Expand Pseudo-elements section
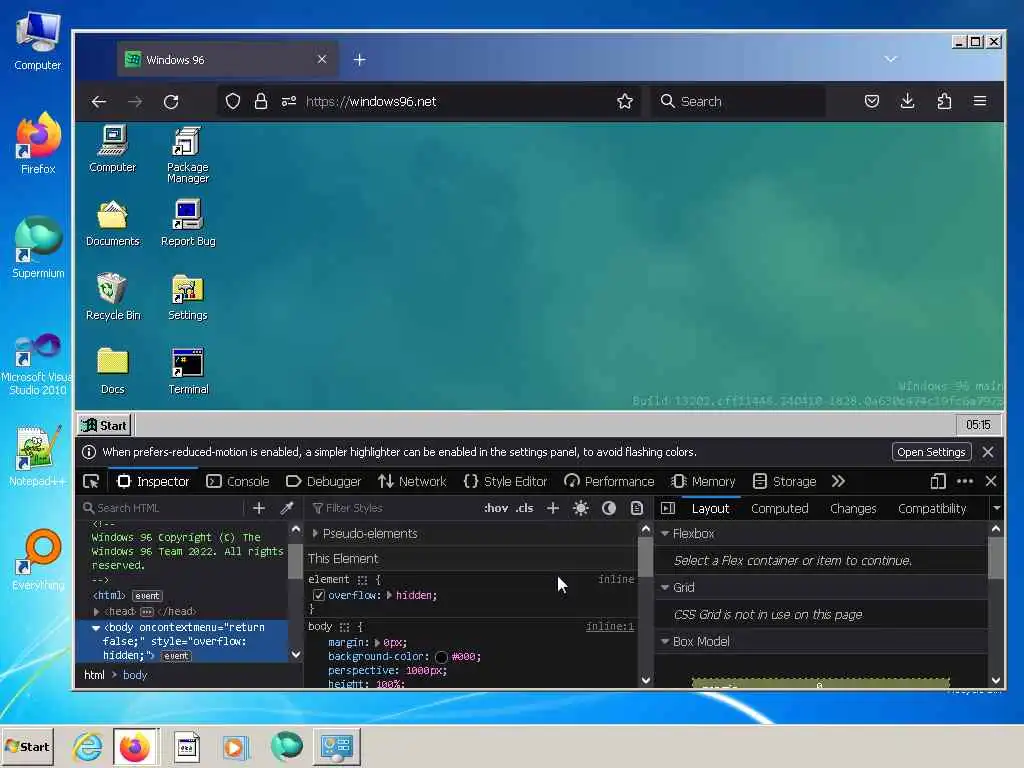This screenshot has width=1024, height=768. [315, 534]
